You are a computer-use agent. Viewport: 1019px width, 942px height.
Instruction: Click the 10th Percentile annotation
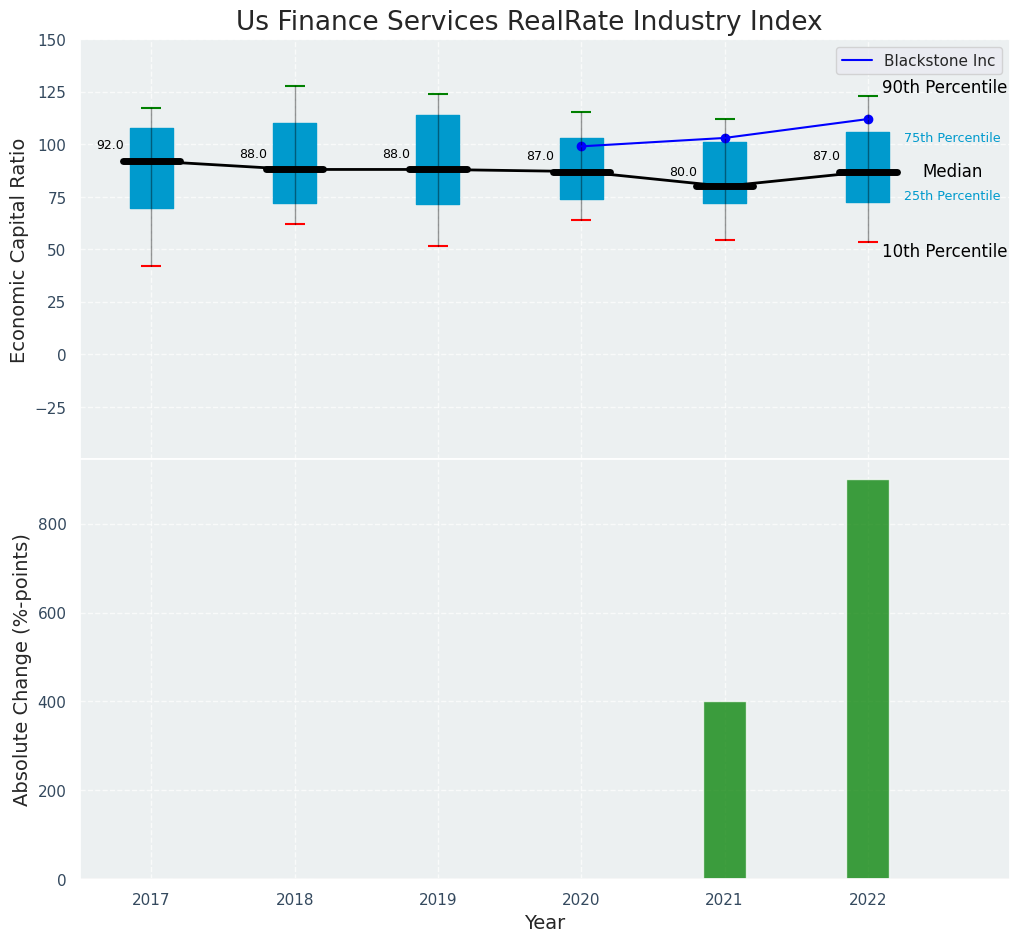coord(944,251)
